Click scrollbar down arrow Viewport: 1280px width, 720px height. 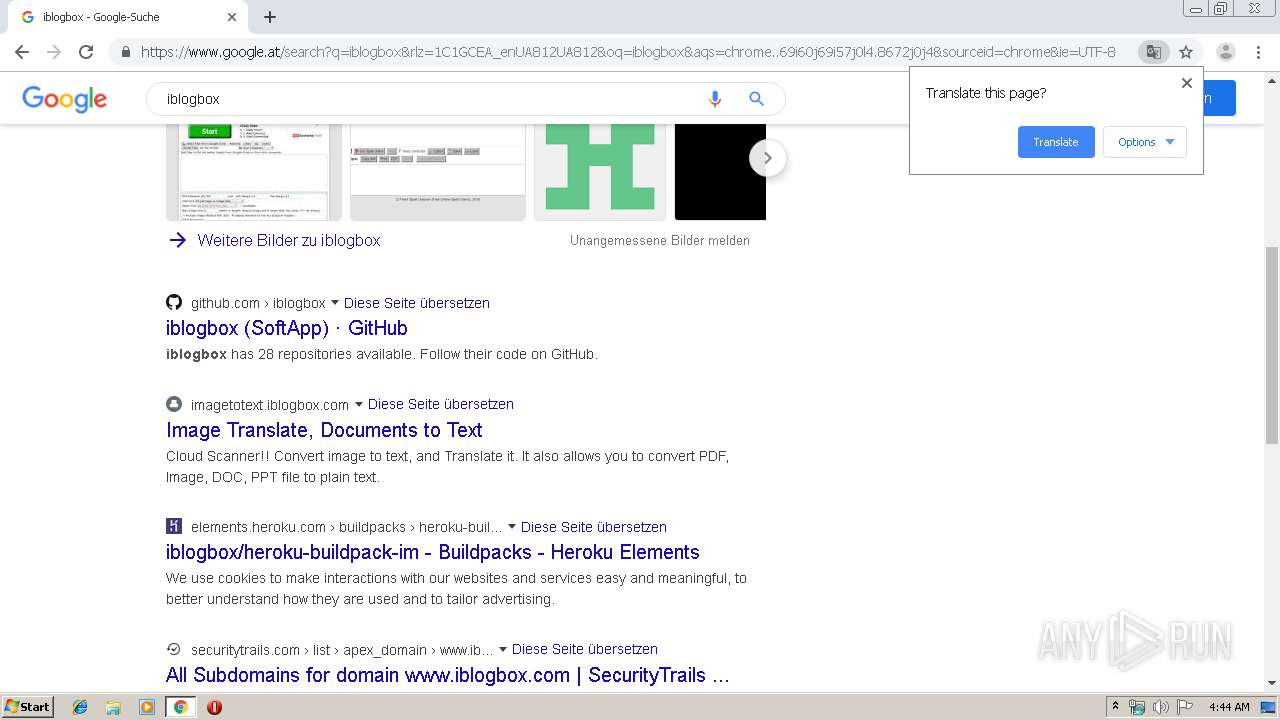(1272, 683)
